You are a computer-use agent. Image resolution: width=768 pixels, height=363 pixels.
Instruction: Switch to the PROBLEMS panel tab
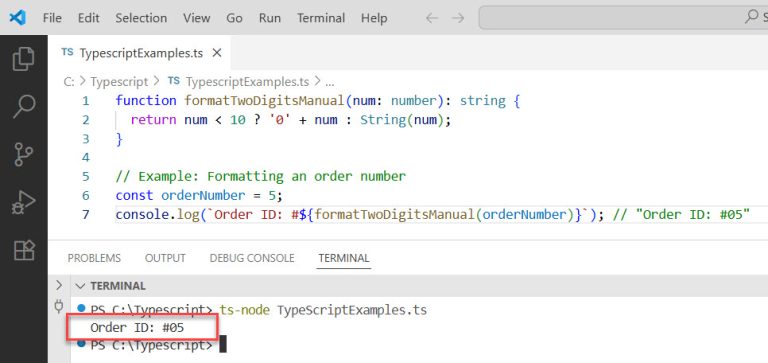coord(94,258)
